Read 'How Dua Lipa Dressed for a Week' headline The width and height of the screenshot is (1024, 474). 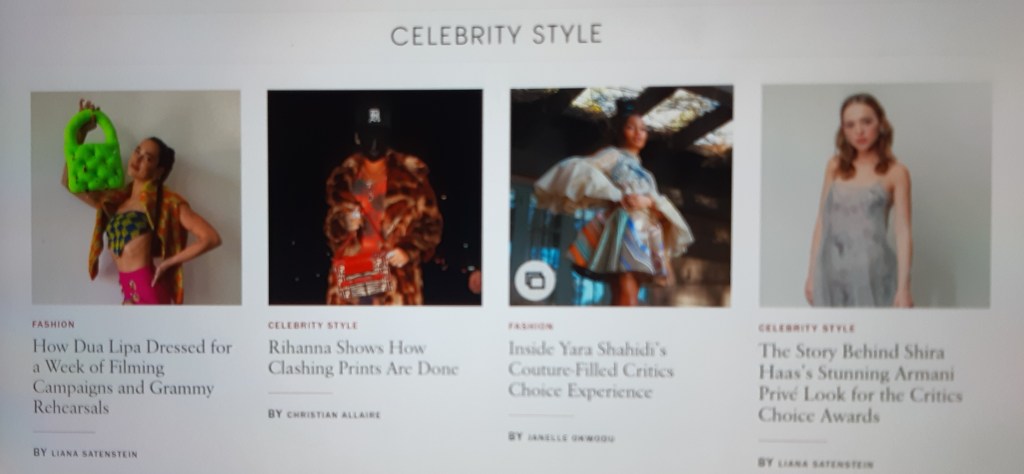pos(132,377)
